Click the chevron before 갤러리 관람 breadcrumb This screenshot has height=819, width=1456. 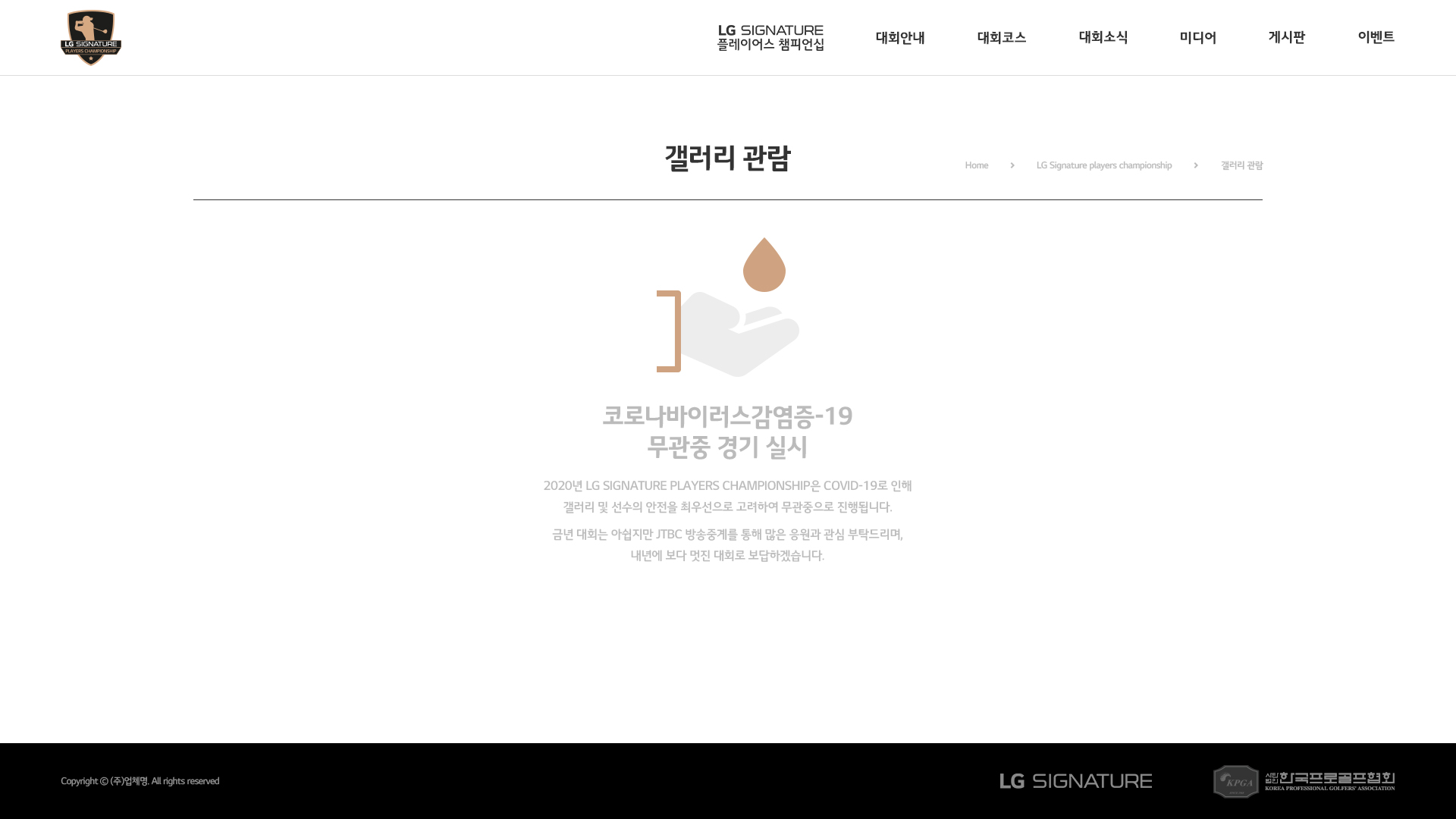[1196, 165]
